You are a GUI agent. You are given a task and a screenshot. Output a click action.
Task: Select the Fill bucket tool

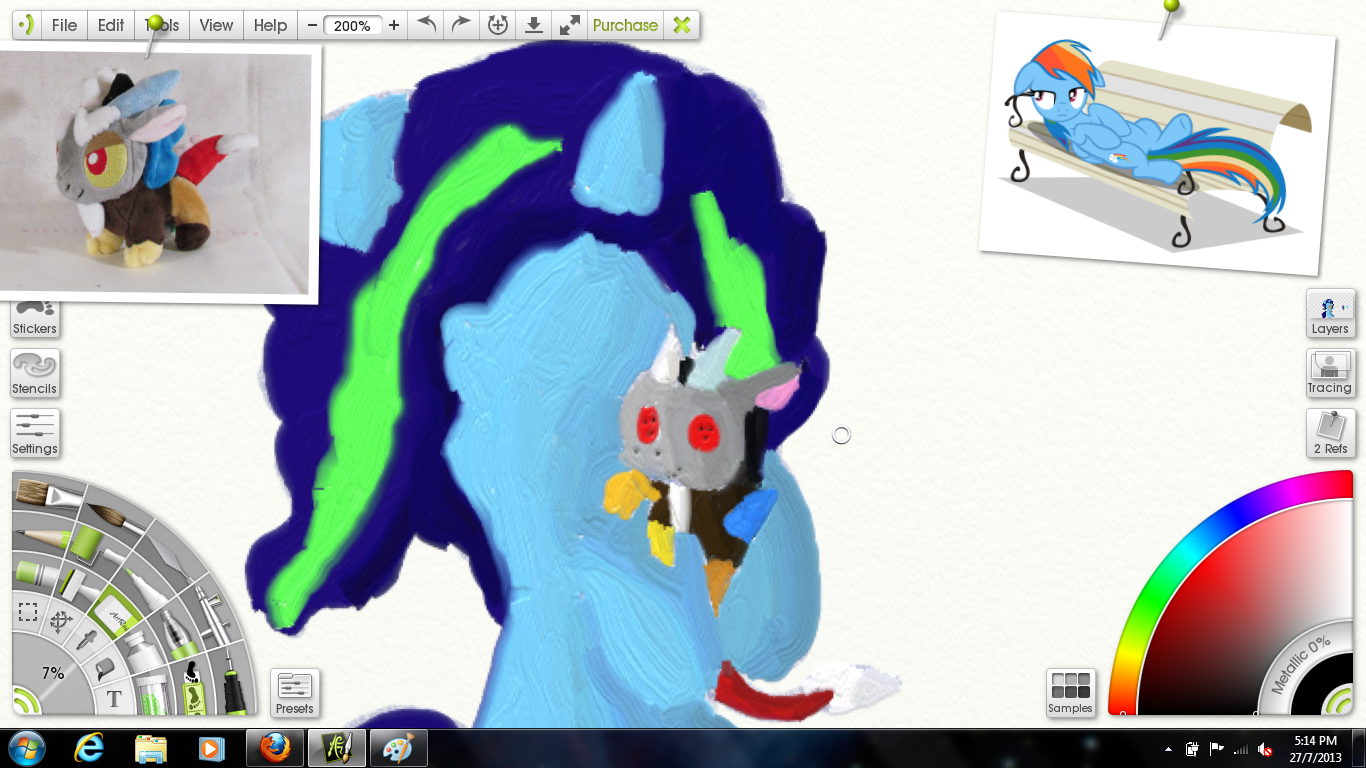(x=105, y=668)
